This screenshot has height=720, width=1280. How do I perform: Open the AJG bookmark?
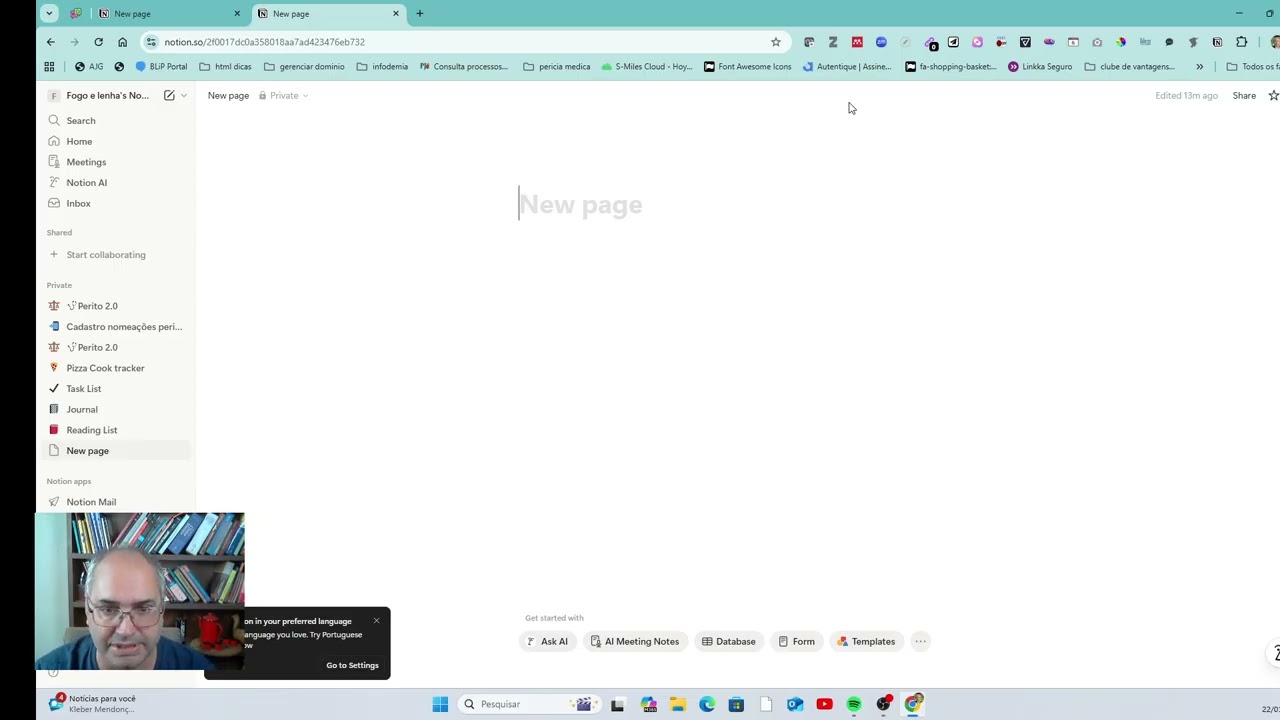tap(89, 67)
